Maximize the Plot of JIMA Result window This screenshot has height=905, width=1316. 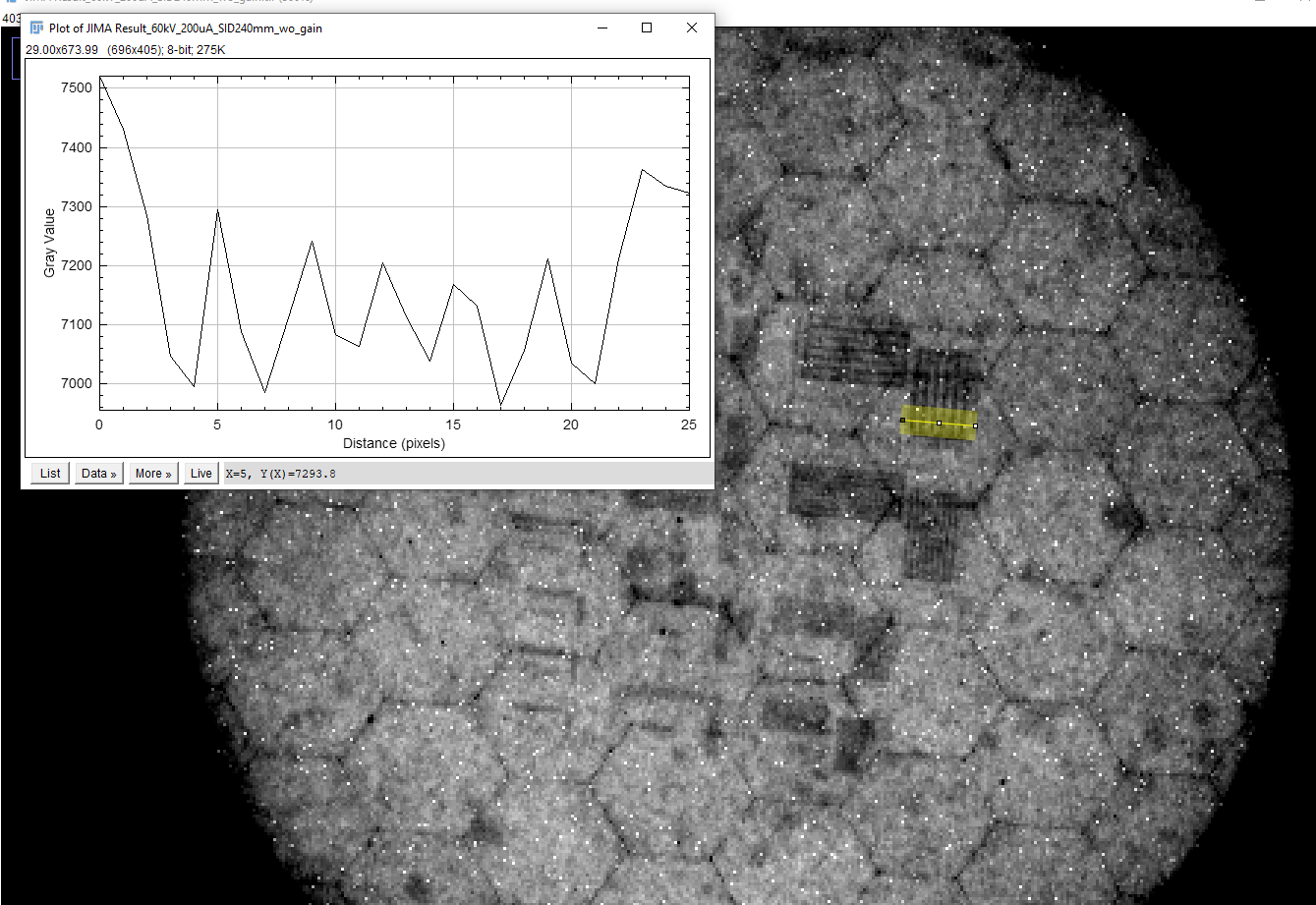click(x=647, y=28)
